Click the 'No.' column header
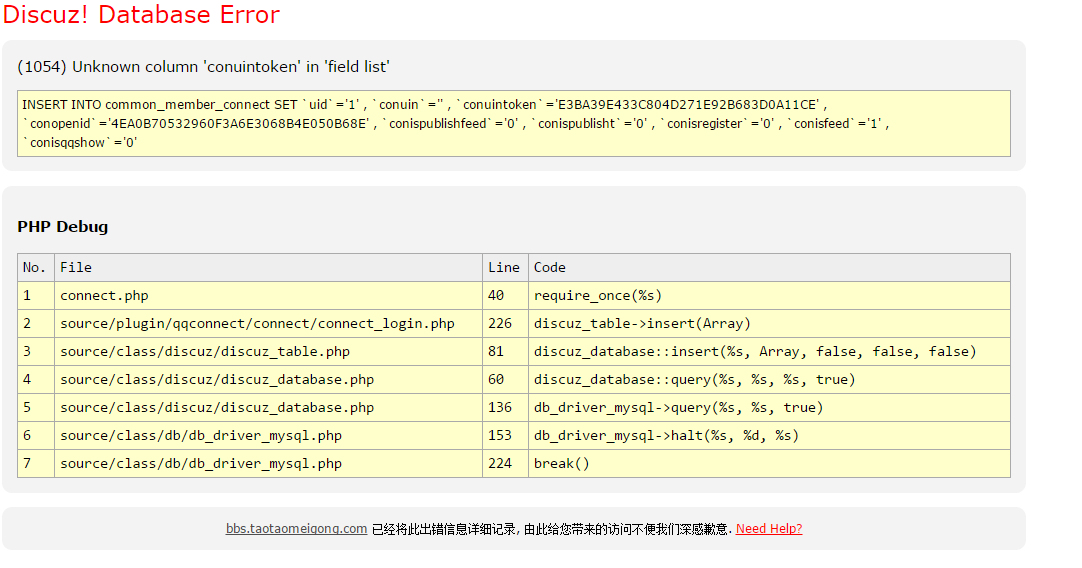 (35, 268)
